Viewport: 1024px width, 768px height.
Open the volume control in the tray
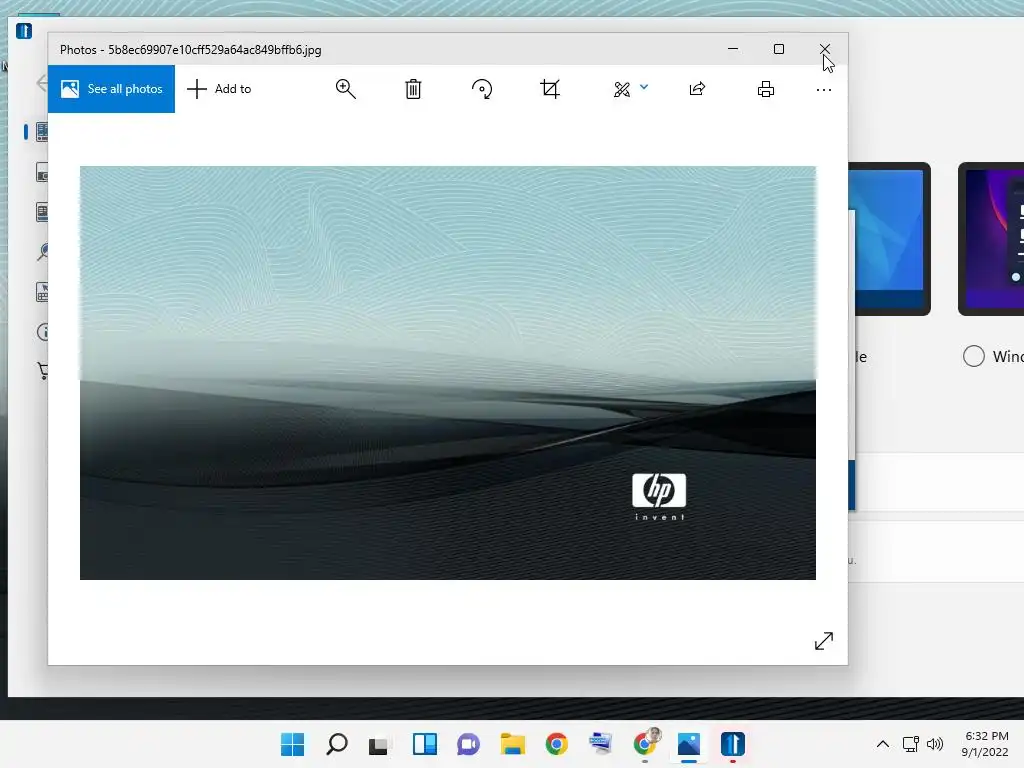[935, 744]
